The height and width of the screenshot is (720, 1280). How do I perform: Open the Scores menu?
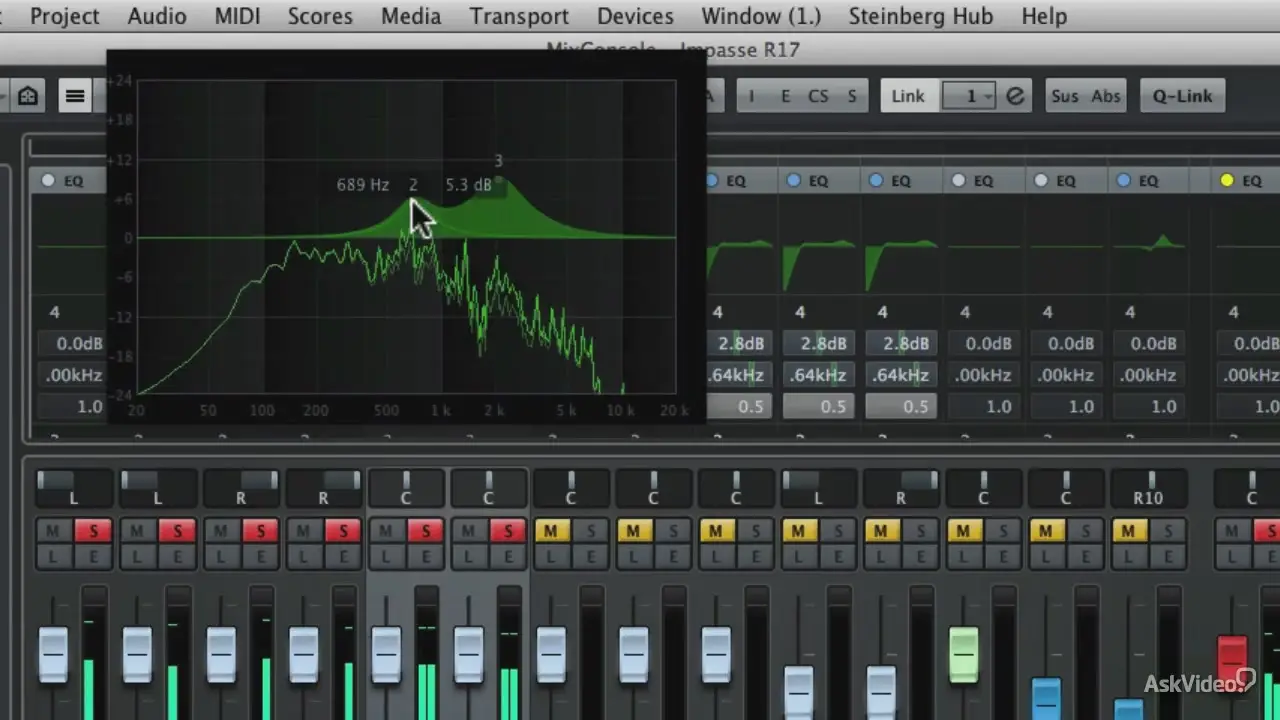[x=320, y=16]
